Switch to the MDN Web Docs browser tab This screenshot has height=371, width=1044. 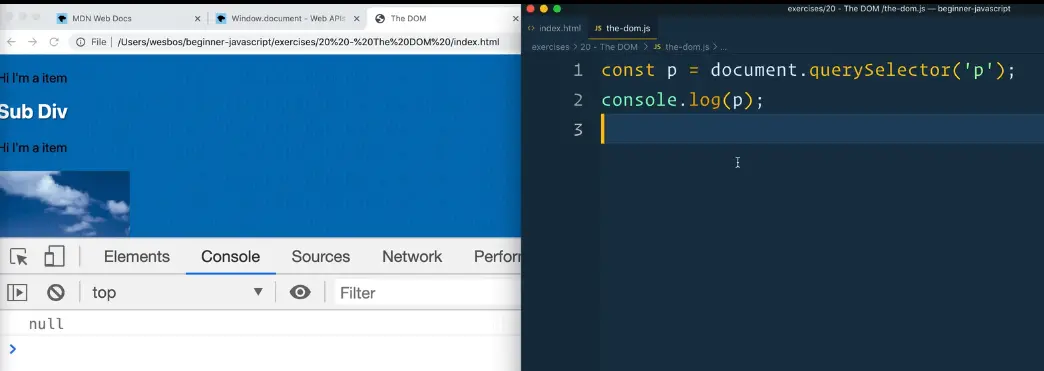129,19
